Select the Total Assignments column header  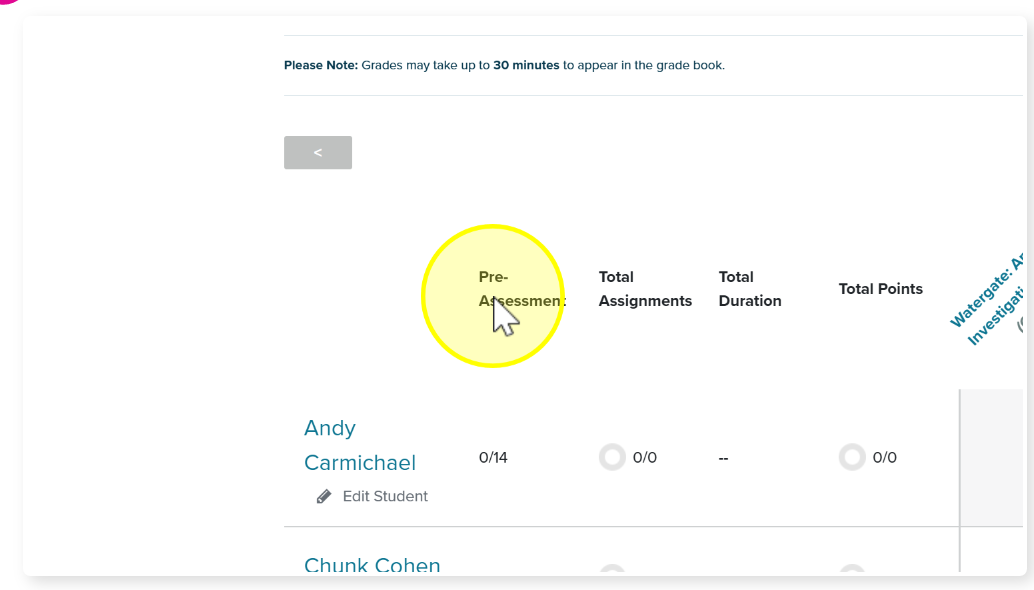pos(645,289)
